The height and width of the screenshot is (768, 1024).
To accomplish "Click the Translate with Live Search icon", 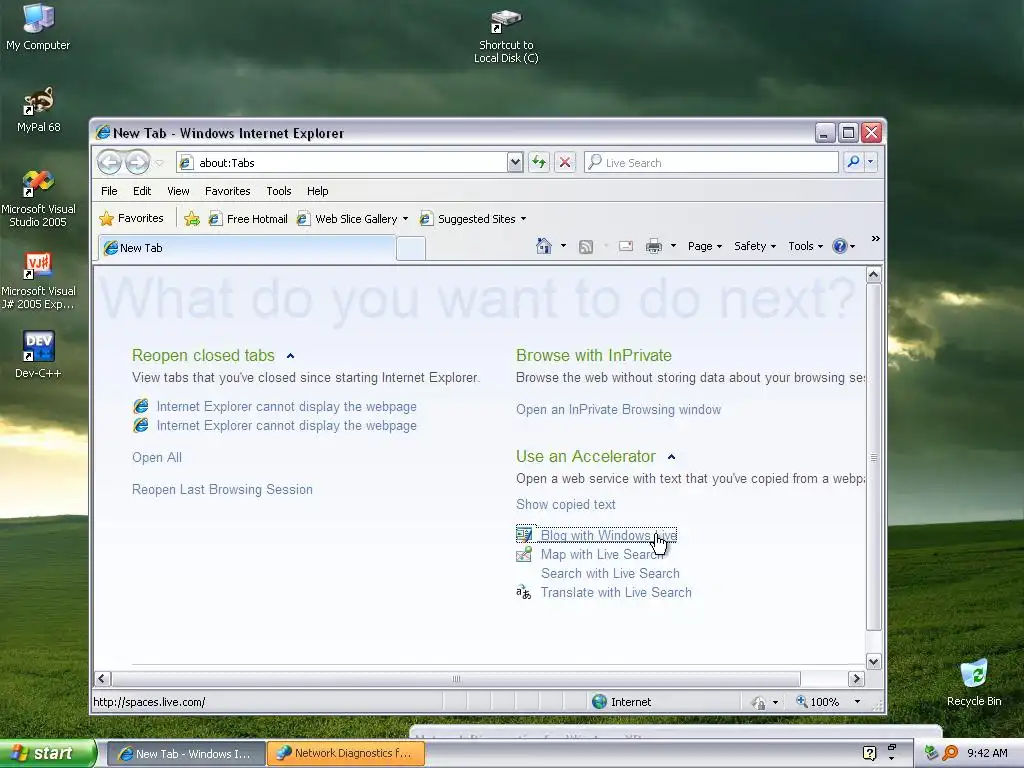I will pyautogui.click(x=524, y=592).
